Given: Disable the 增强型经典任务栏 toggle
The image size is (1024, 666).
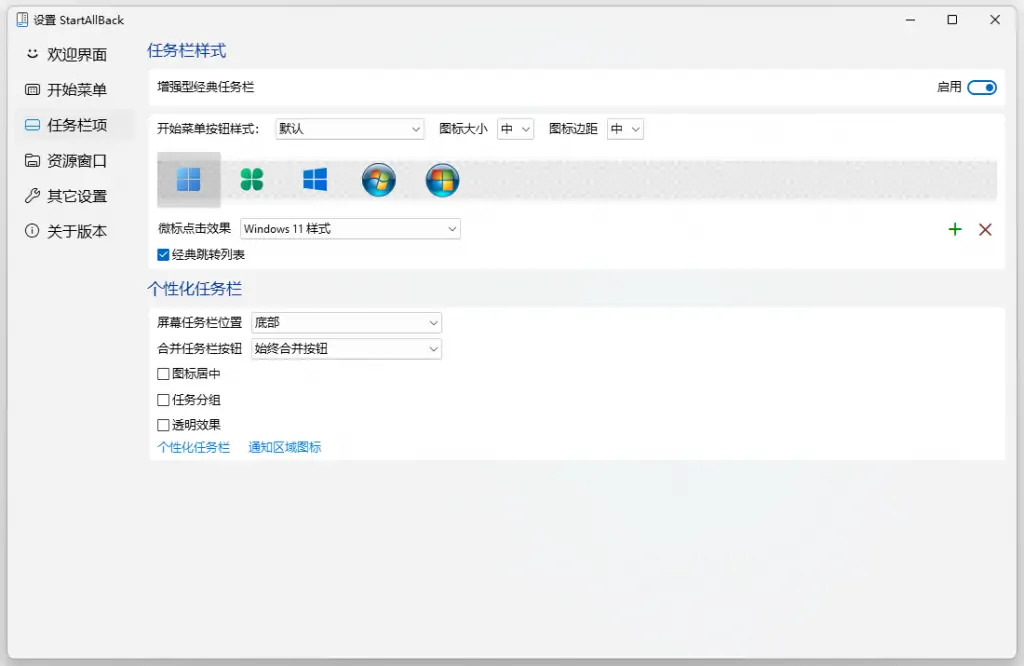Looking at the screenshot, I should tap(981, 87).
